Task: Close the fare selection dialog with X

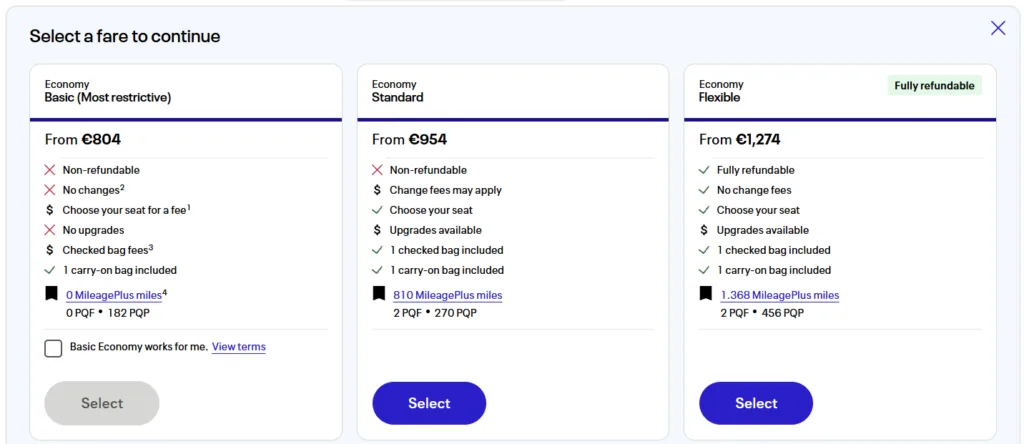Action: pyautogui.click(x=998, y=28)
